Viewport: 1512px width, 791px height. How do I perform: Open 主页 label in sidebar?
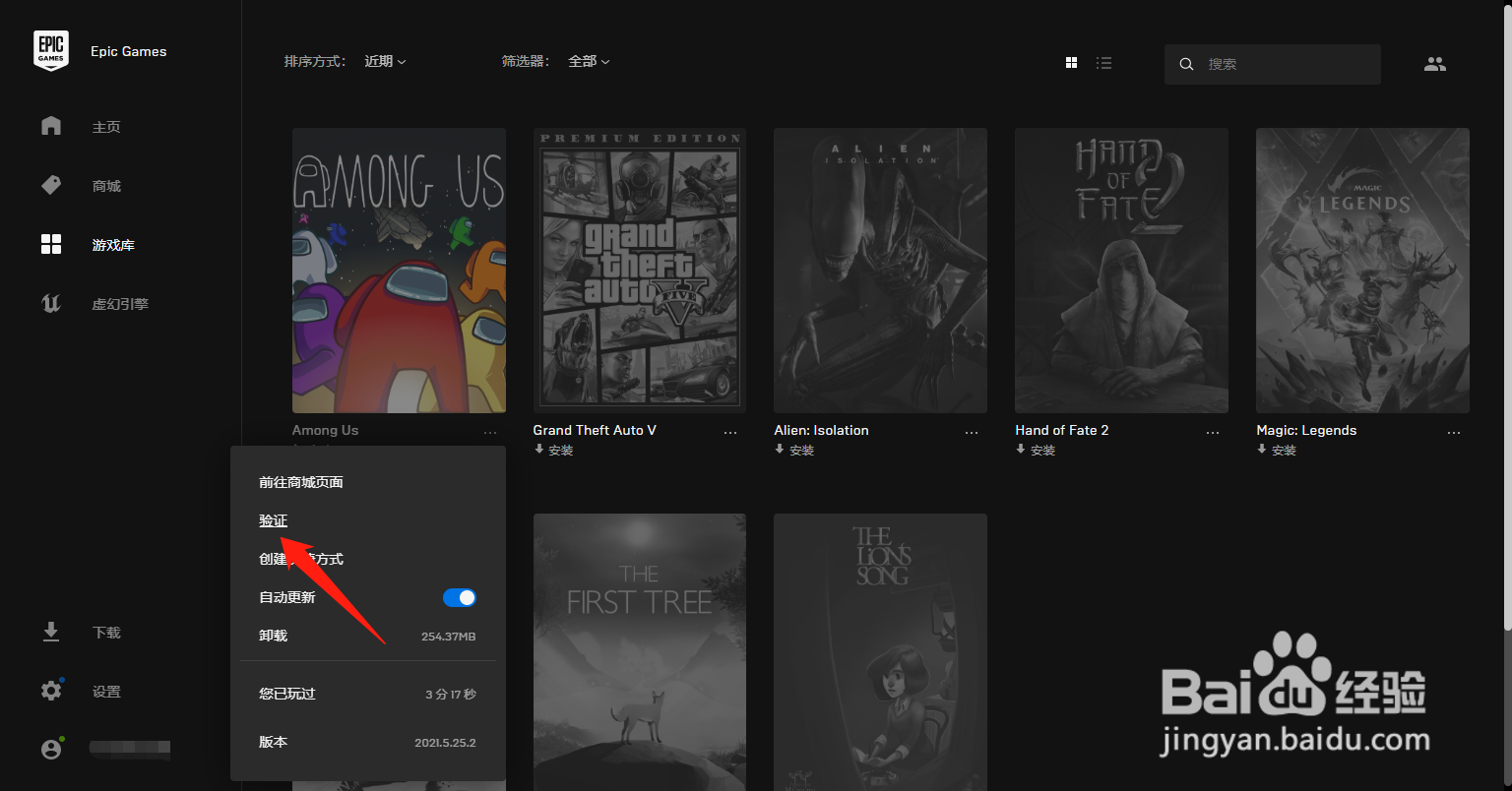click(x=106, y=127)
